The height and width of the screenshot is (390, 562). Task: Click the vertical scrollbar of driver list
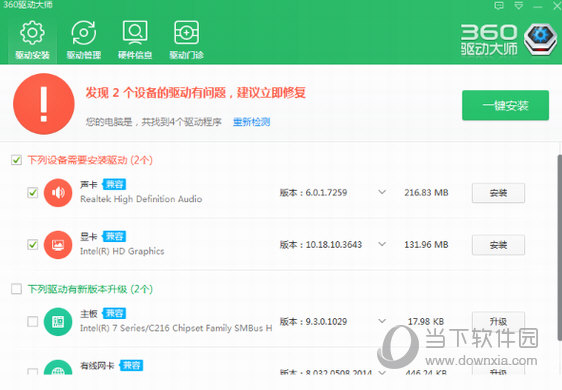[559, 247]
